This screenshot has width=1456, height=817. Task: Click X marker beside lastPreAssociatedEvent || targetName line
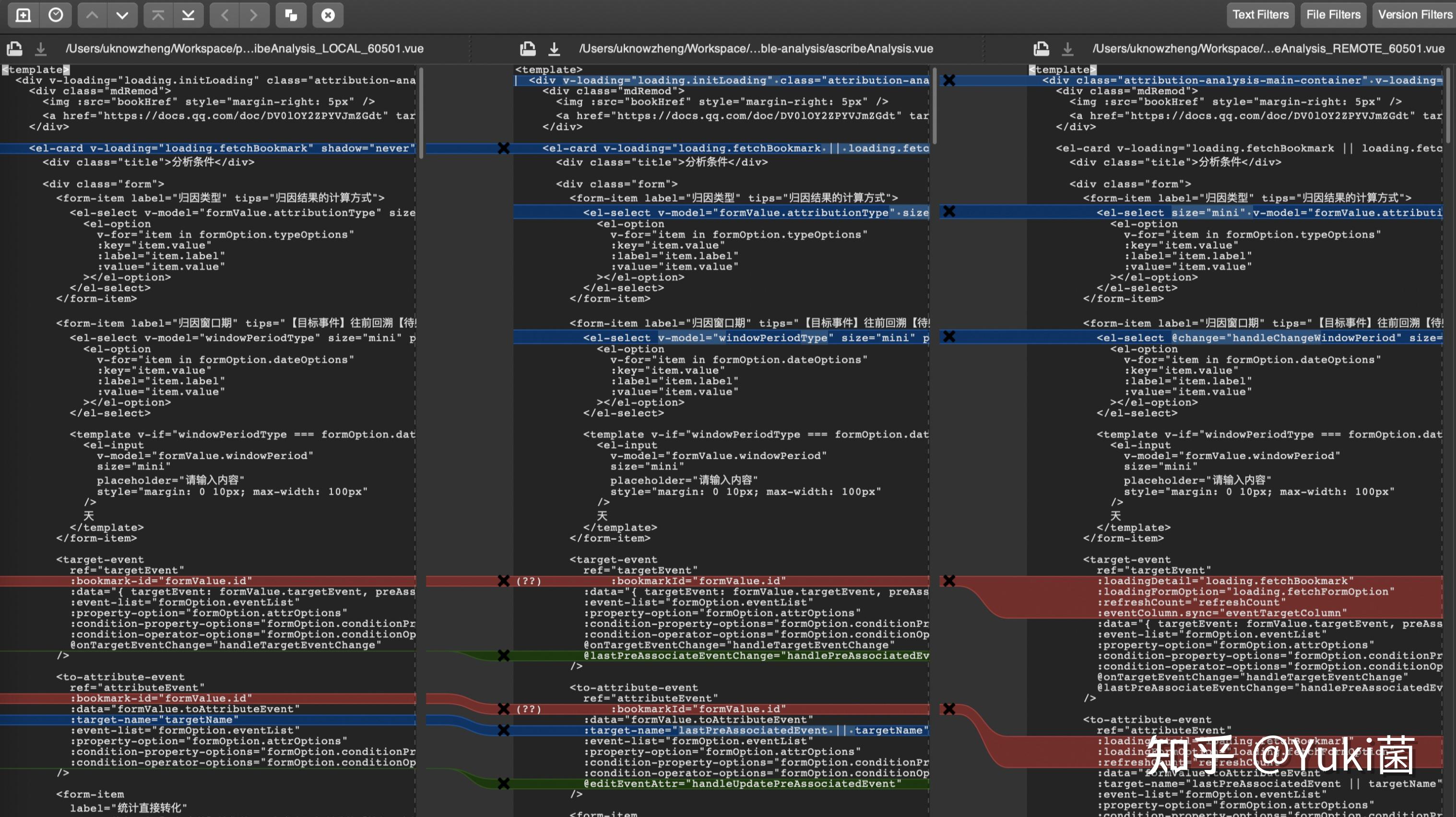(x=504, y=731)
